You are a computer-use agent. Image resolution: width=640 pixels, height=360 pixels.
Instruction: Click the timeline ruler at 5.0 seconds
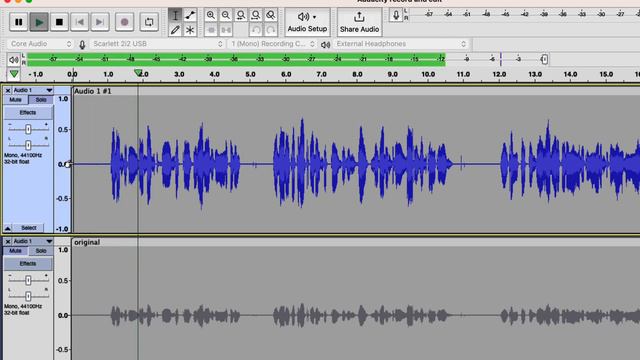click(x=250, y=74)
